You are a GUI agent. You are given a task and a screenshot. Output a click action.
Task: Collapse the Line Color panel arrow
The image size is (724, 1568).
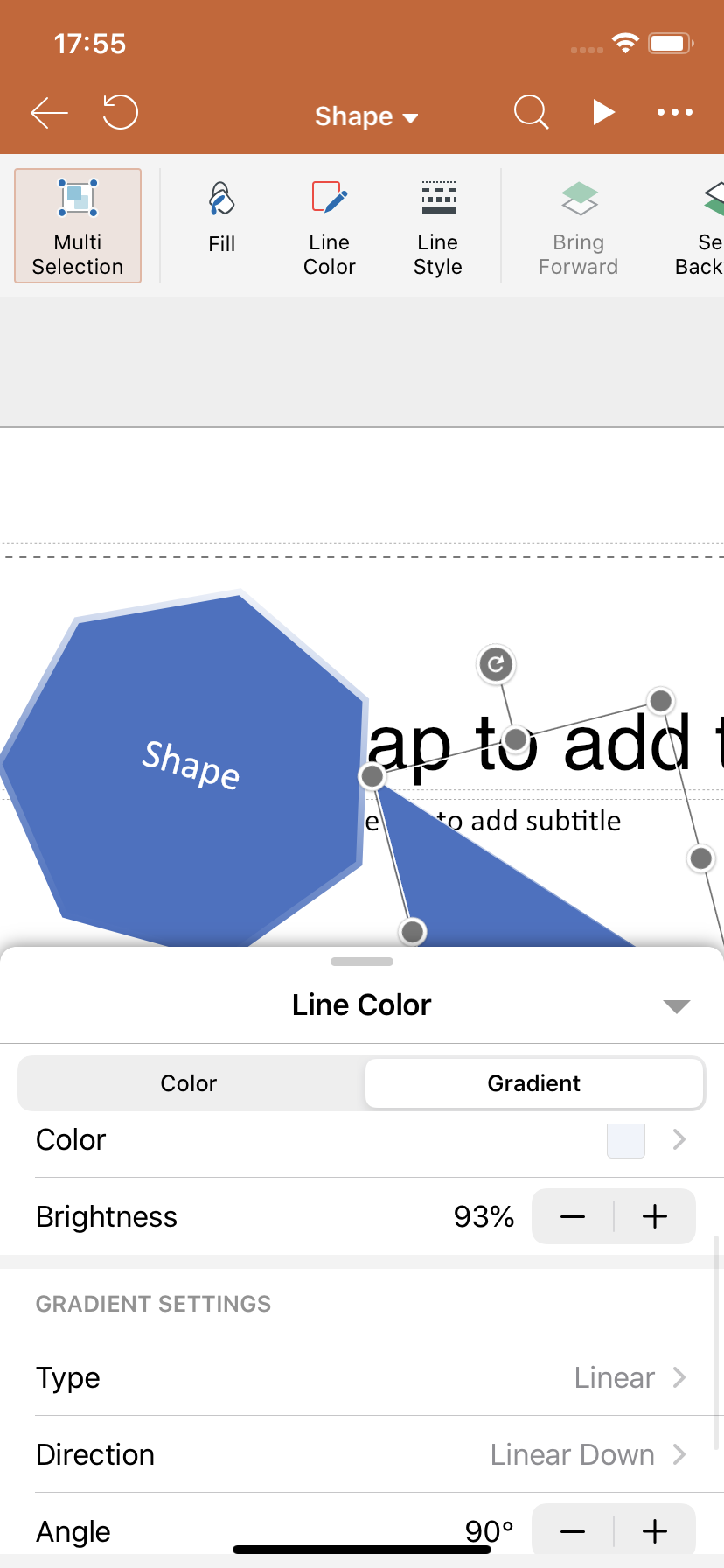pyautogui.click(x=677, y=1006)
